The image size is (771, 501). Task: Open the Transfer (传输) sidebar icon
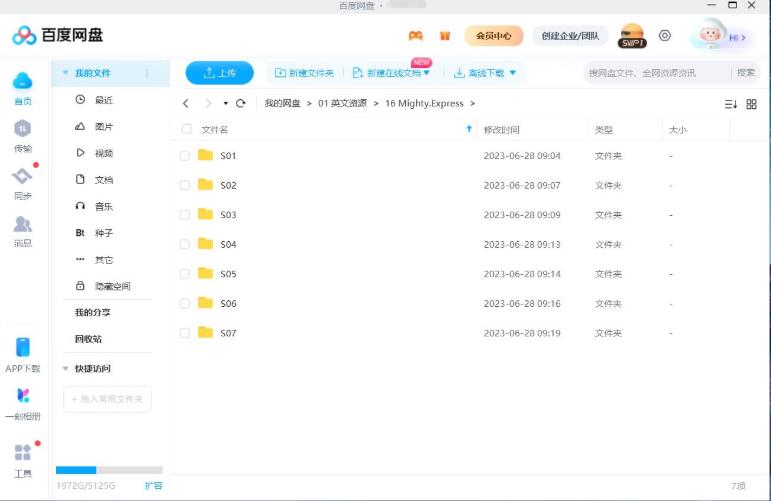coord(22,129)
